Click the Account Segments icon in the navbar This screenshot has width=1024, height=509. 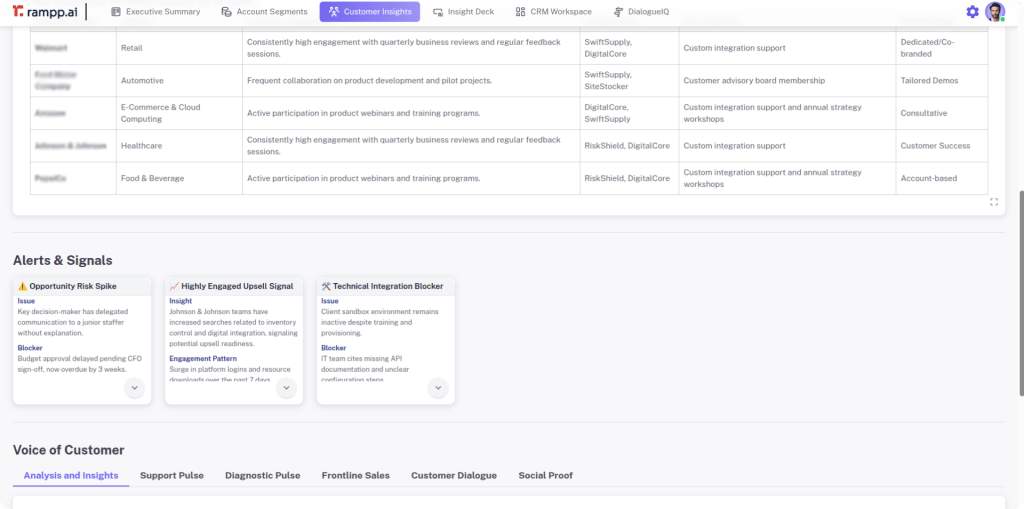click(x=227, y=12)
